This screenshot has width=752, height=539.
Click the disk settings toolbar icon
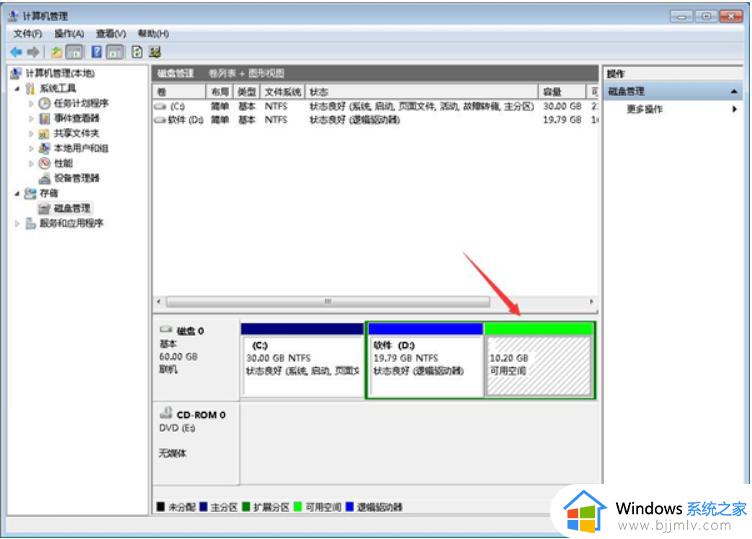[x=154, y=52]
